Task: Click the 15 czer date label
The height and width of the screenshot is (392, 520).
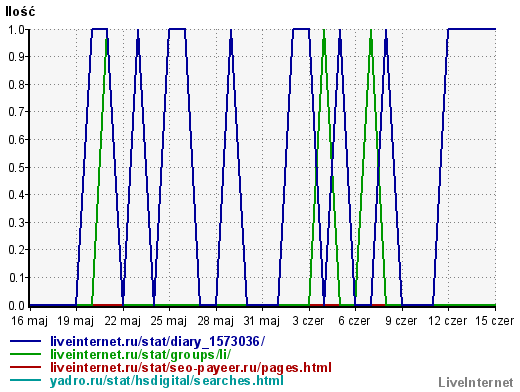Action: click(x=495, y=321)
